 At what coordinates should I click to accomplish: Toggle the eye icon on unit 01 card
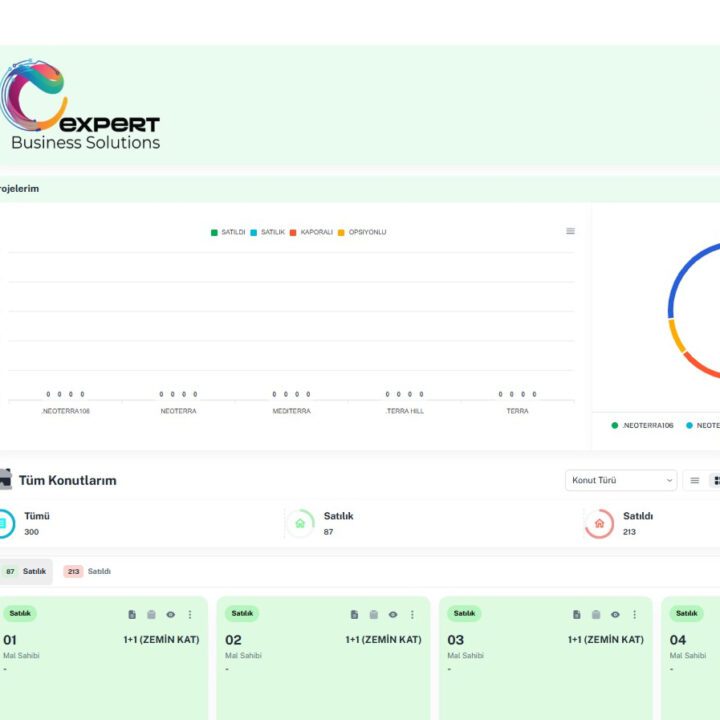click(x=171, y=615)
